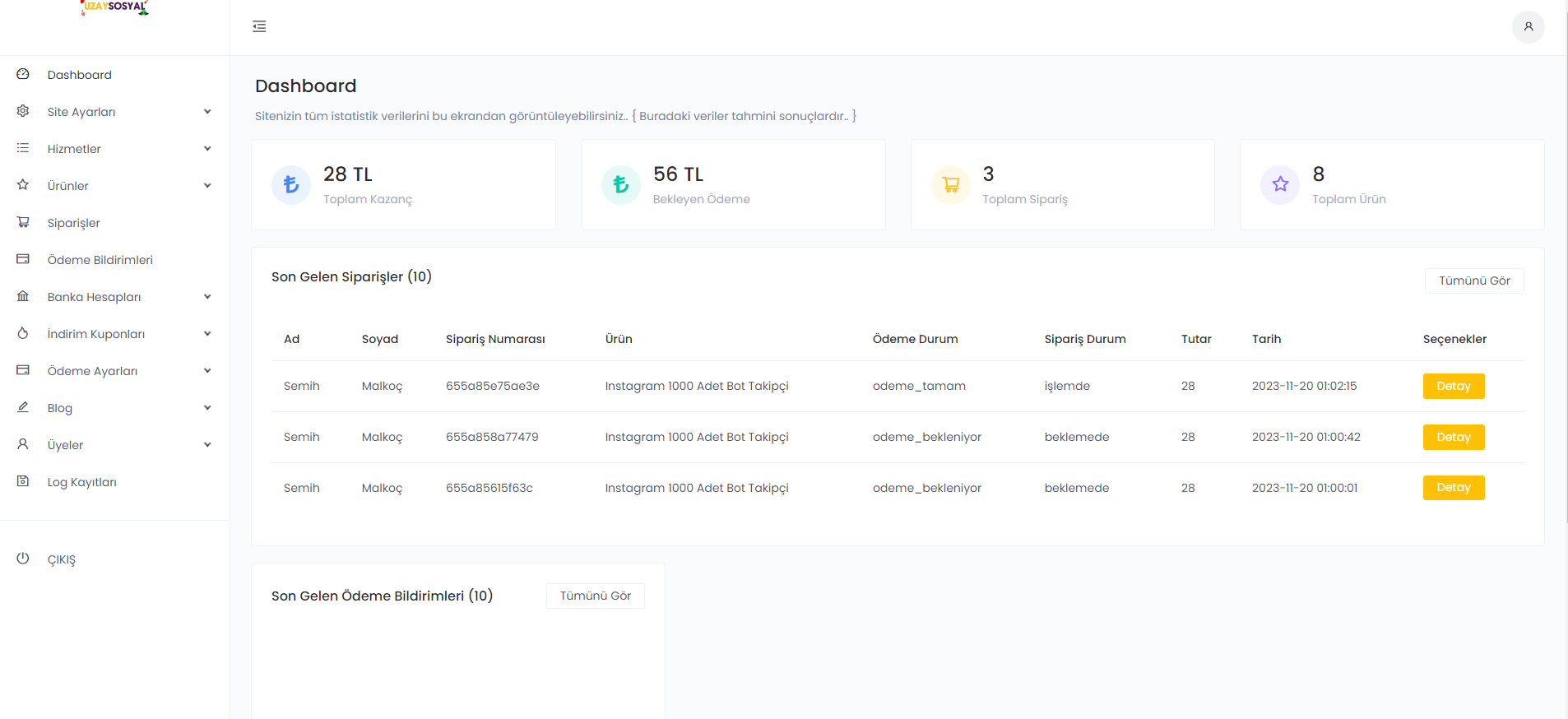This screenshot has width=1568, height=719.
Task: Click the Ürünler star icon in sidebar
Action: [23, 185]
